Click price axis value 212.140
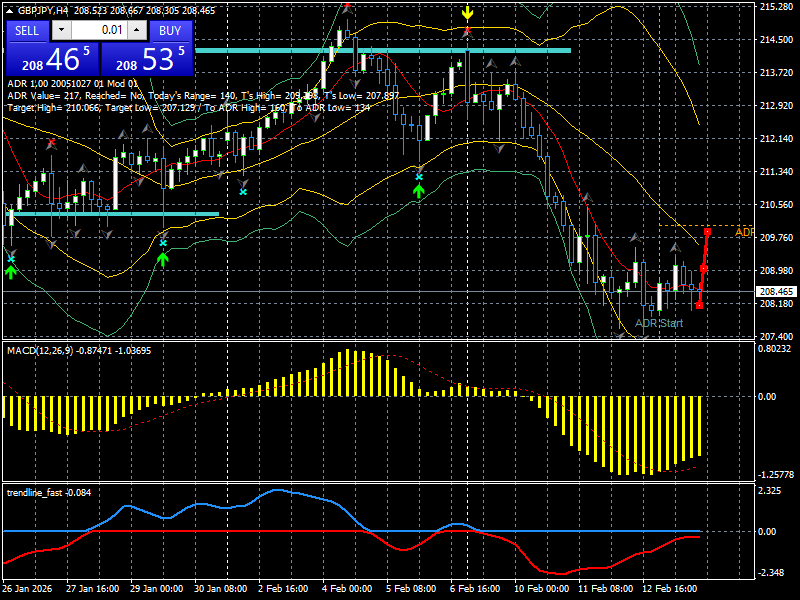800x600 pixels. click(776, 138)
